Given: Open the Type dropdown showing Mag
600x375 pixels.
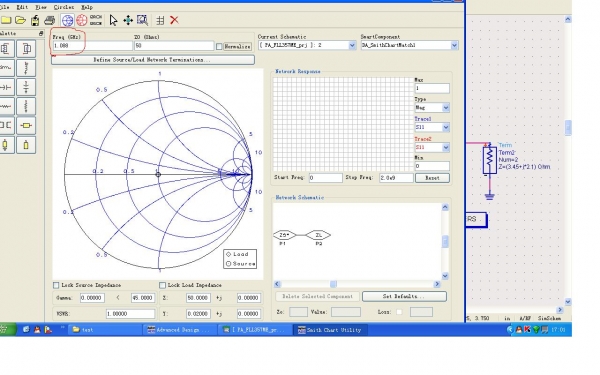Looking at the screenshot, I should 446,108.
